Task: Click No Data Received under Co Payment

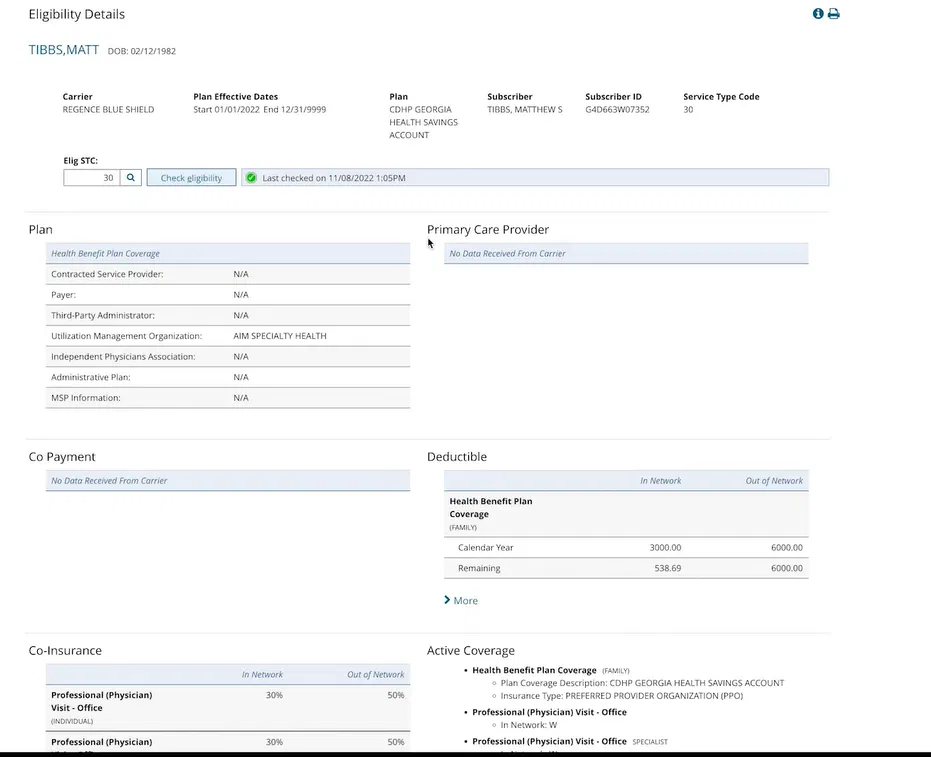Action: (x=109, y=480)
